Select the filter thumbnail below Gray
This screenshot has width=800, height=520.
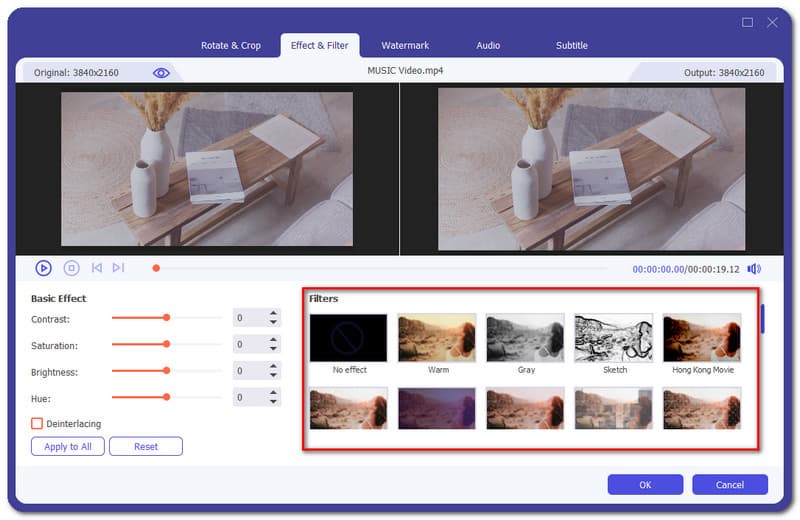pyautogui.click(x=526, y=408)
